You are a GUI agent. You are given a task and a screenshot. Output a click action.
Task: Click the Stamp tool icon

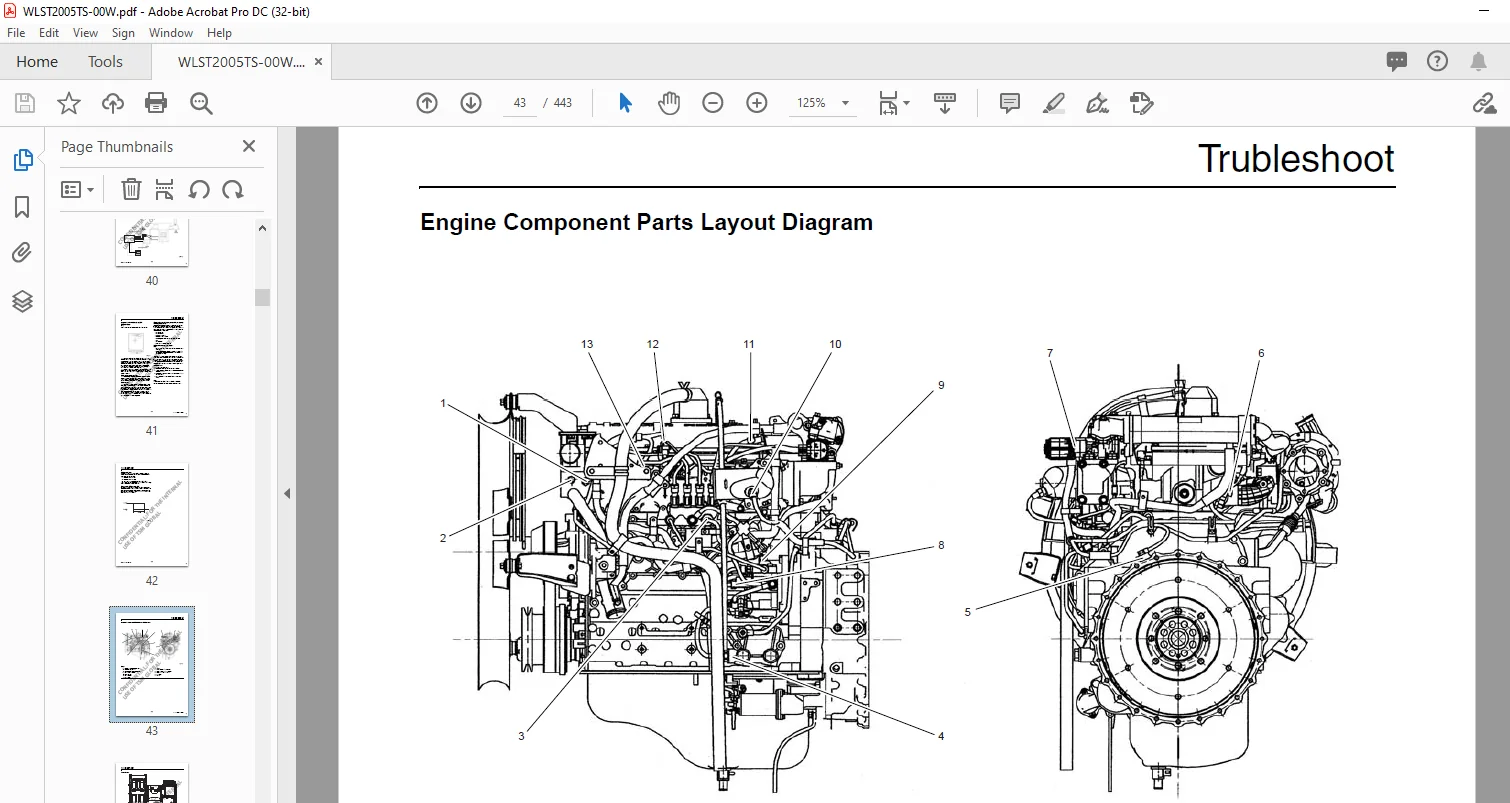pyautogui.click(x=1142, y=103)
